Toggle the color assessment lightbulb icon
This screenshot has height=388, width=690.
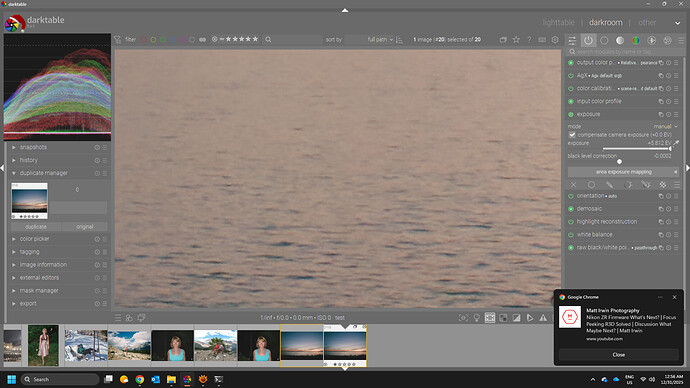pyautogui.click(x=477, y=318)
